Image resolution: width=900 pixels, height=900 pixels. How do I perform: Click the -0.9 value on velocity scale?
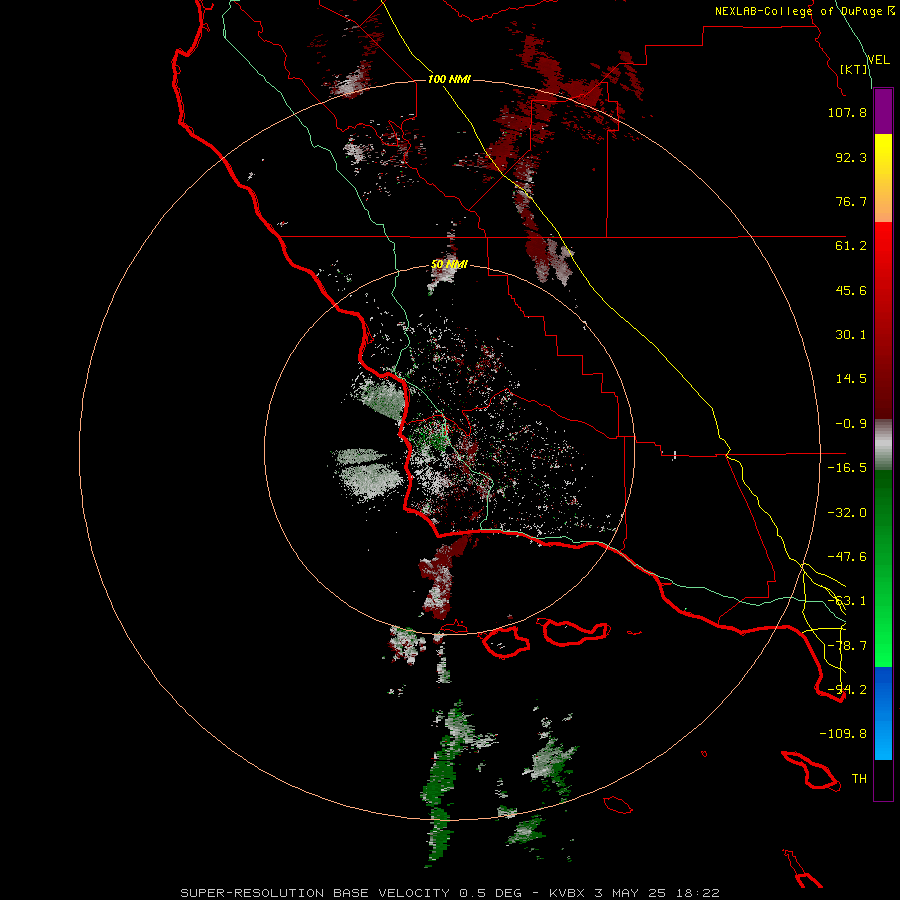(851, 424)
